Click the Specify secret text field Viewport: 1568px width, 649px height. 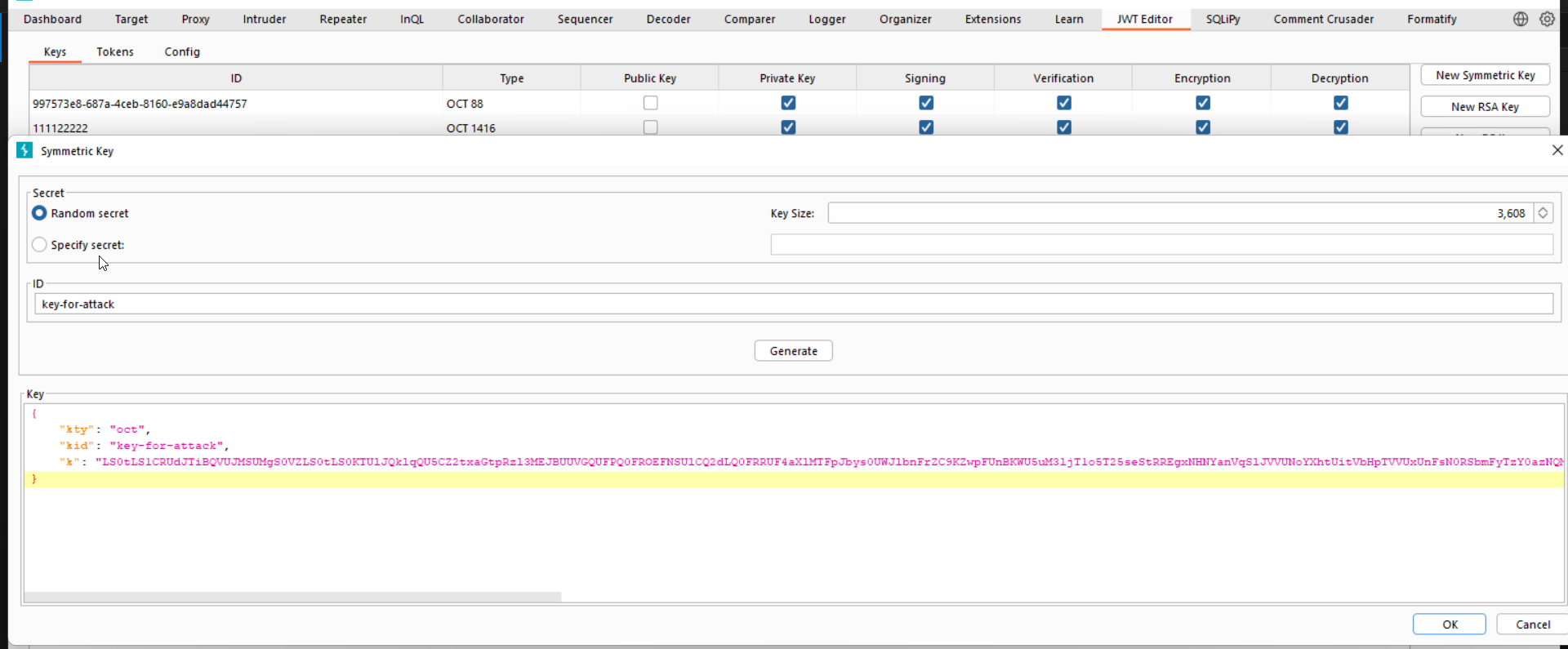[1160, 245]
